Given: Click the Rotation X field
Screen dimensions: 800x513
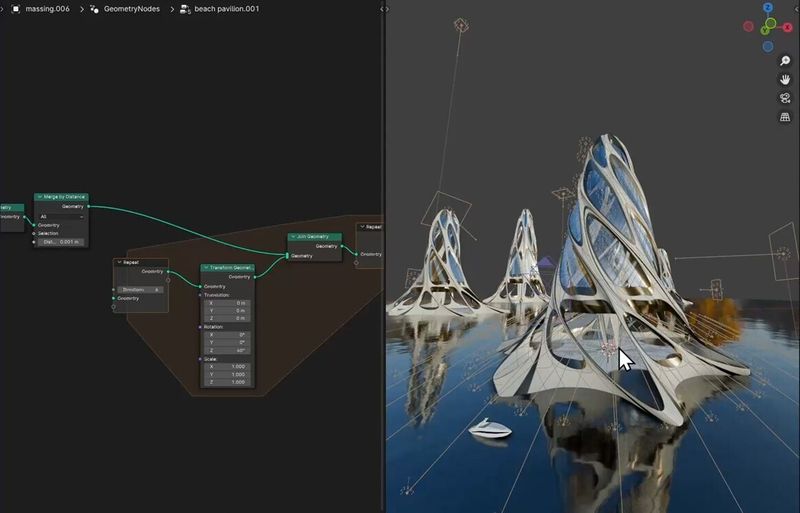Looking at the screenshot, I should coord(228,335).
